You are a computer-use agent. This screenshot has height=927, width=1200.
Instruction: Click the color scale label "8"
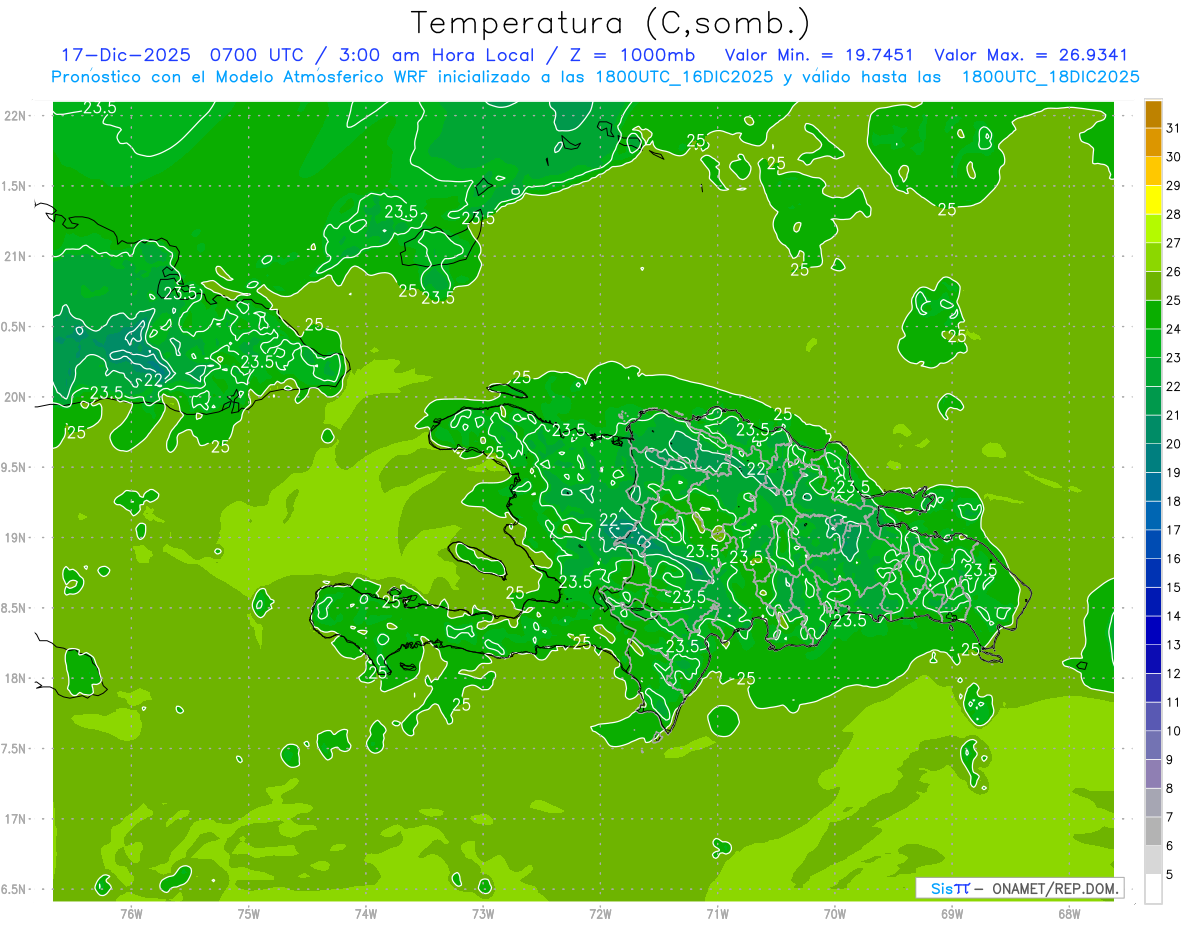pyautogui.click(x=1169, y=789)
